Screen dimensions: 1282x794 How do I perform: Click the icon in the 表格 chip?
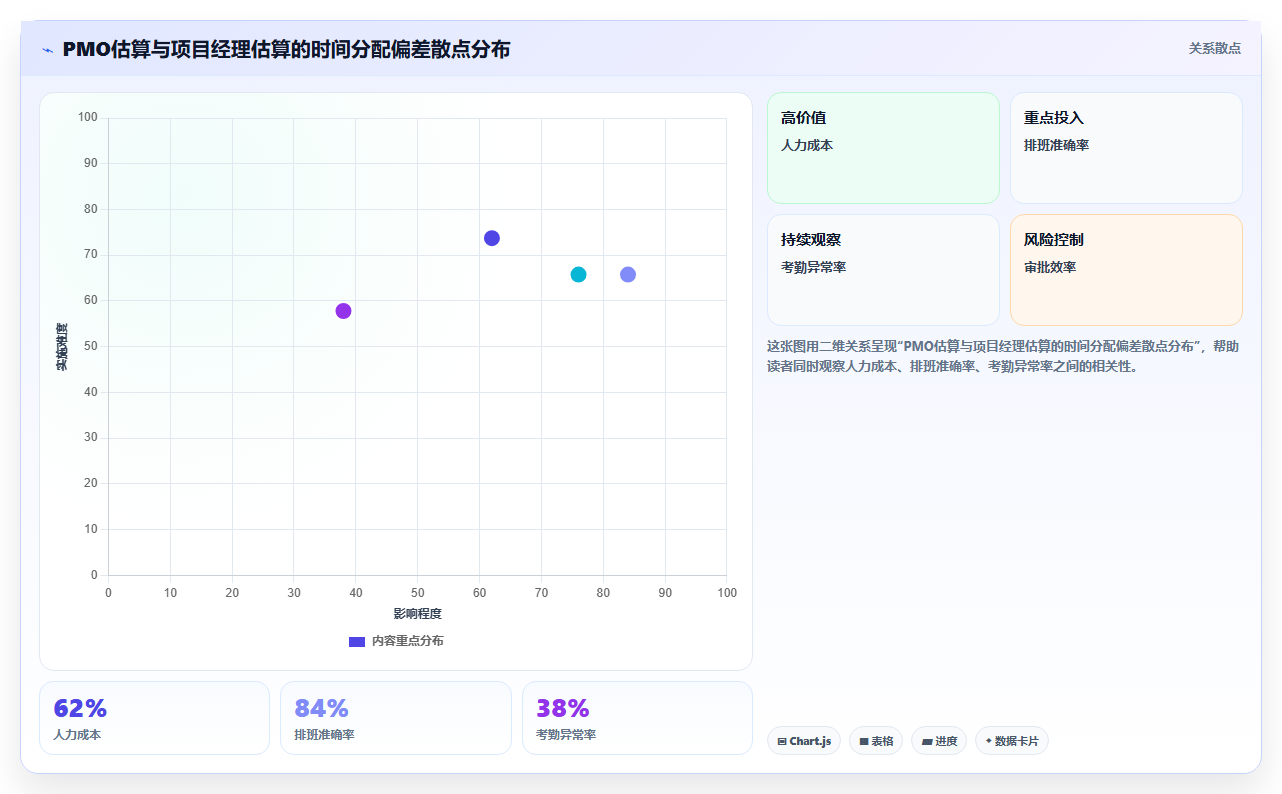point(864,742)
